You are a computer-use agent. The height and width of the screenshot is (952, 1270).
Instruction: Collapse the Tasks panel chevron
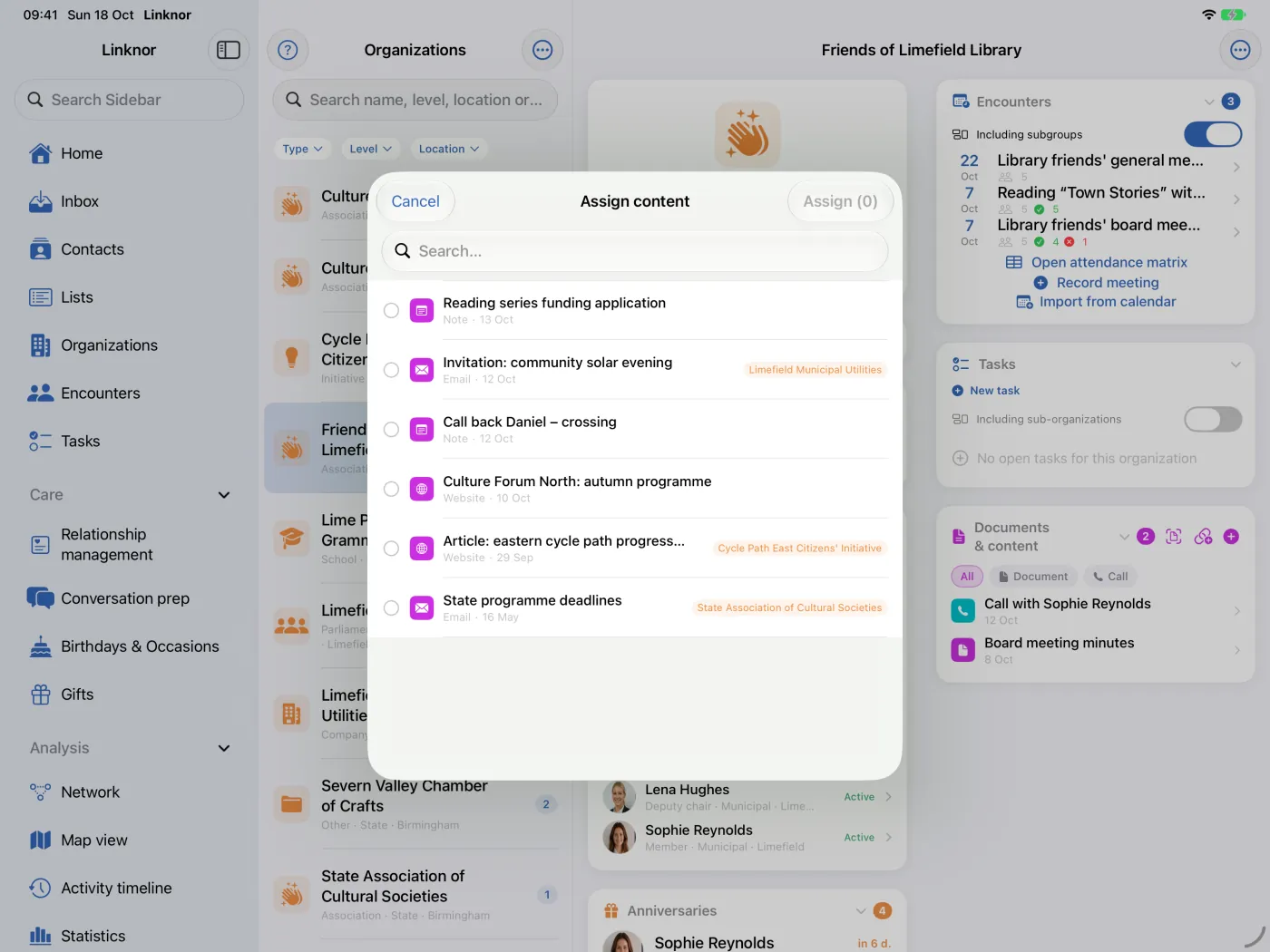click(1236, 364)
